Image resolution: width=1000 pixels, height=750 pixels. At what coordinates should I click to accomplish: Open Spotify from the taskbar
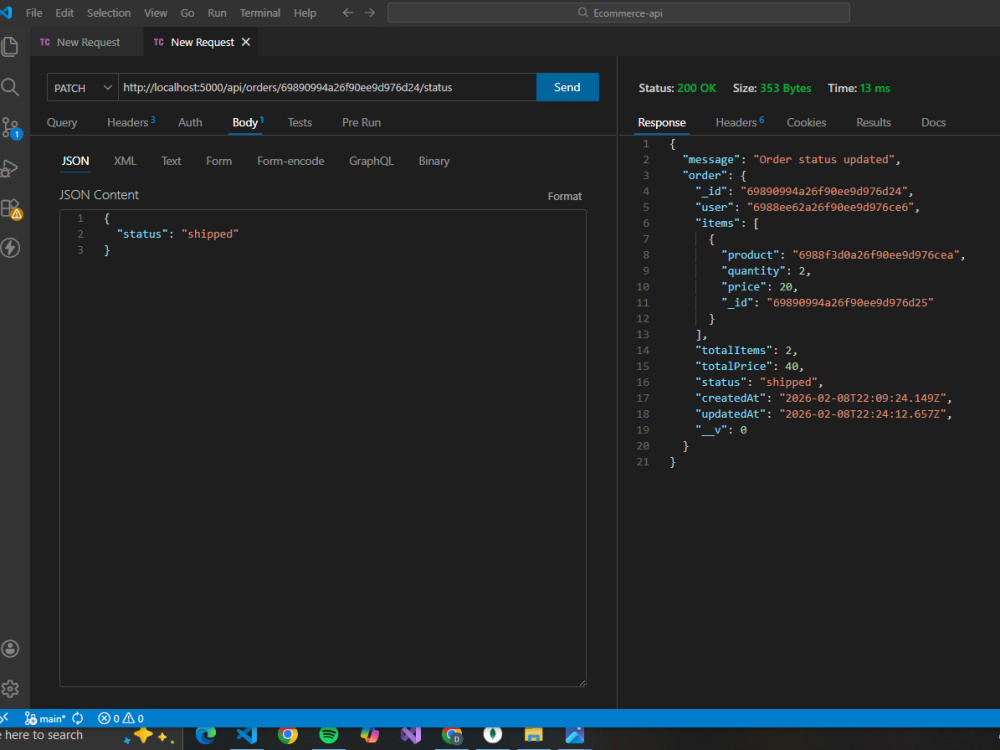click(328, 735)
